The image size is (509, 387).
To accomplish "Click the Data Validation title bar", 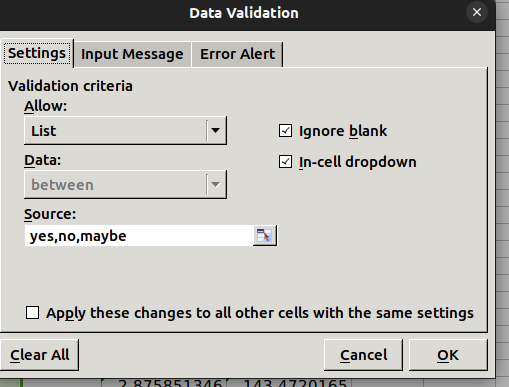I will tap(244, 13).
